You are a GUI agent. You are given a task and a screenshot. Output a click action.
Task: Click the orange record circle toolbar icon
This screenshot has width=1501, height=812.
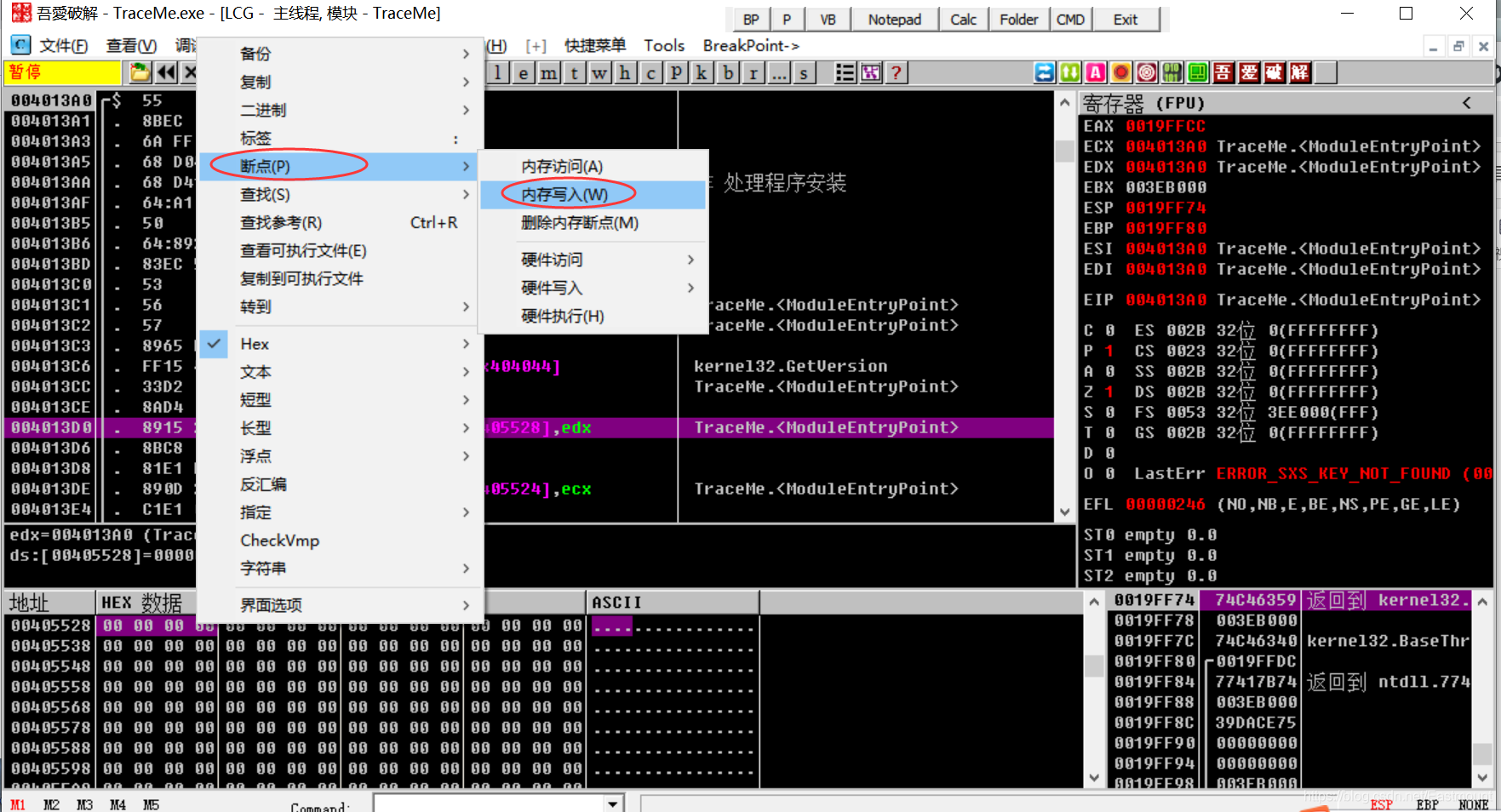1121,73
